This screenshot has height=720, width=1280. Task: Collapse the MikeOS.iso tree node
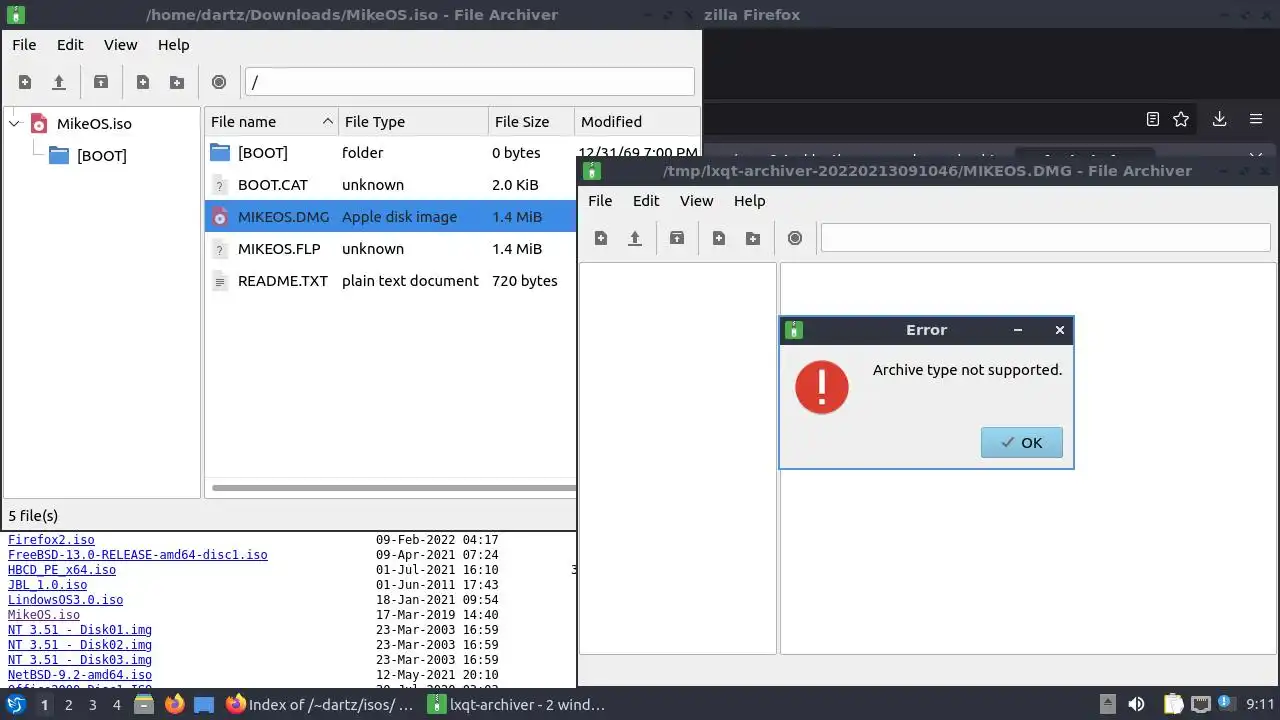click(15, 124)
